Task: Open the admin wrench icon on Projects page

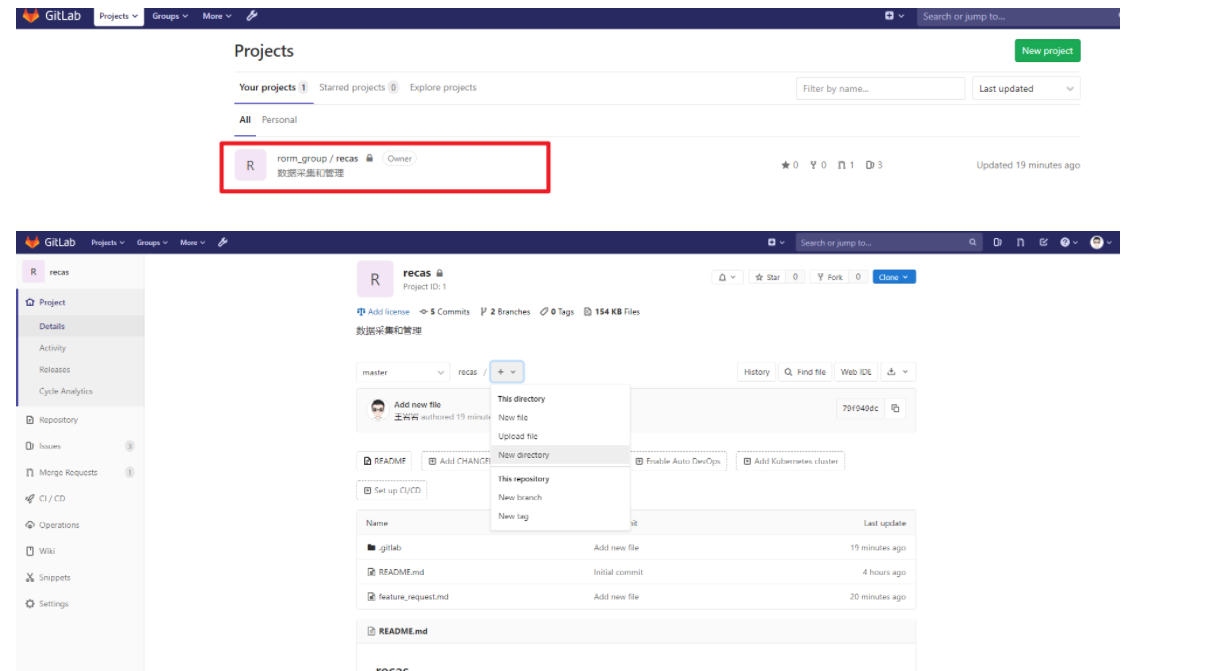Action: pyautogui.click(x=252, y=16)
